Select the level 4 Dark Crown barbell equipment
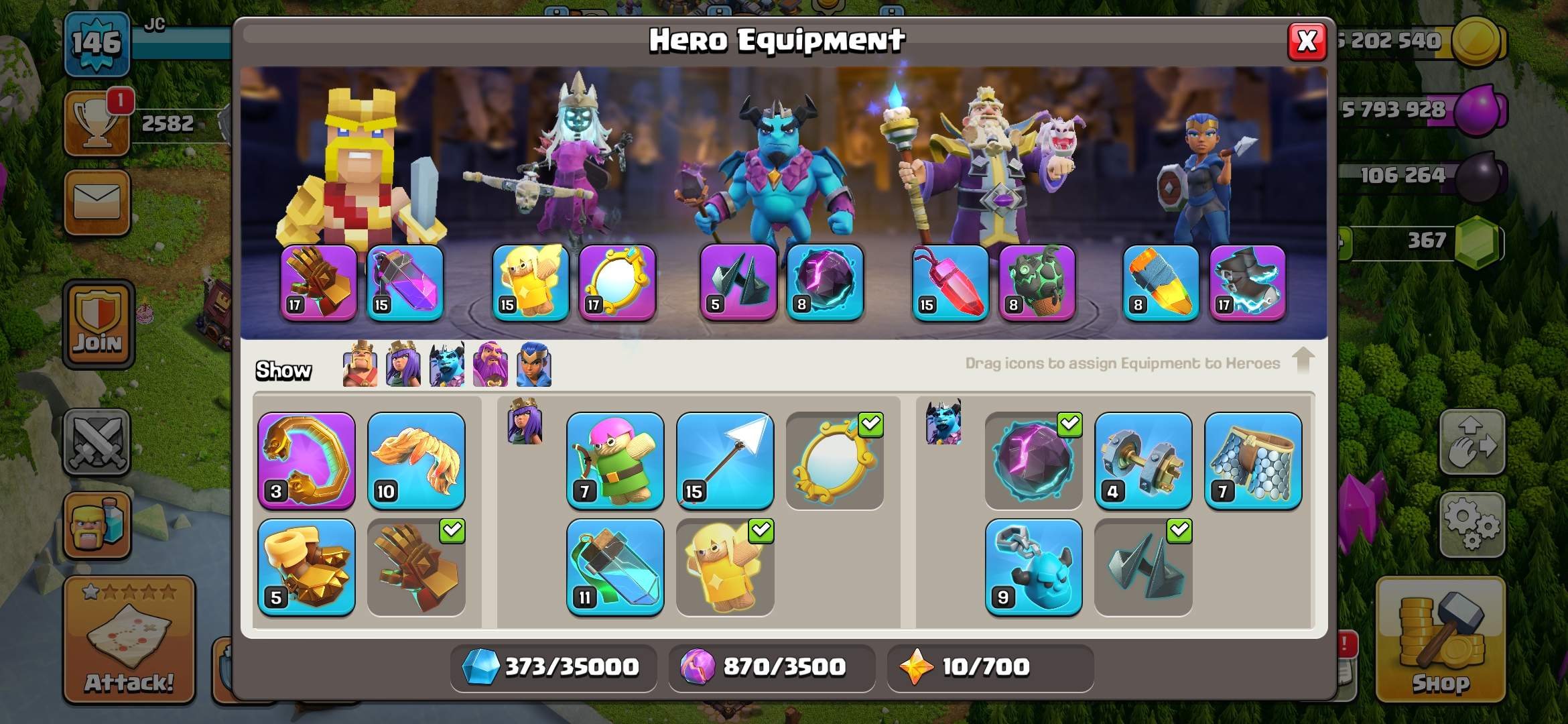The width and height of the screenshot is (1568, 724). point(1143,461)
